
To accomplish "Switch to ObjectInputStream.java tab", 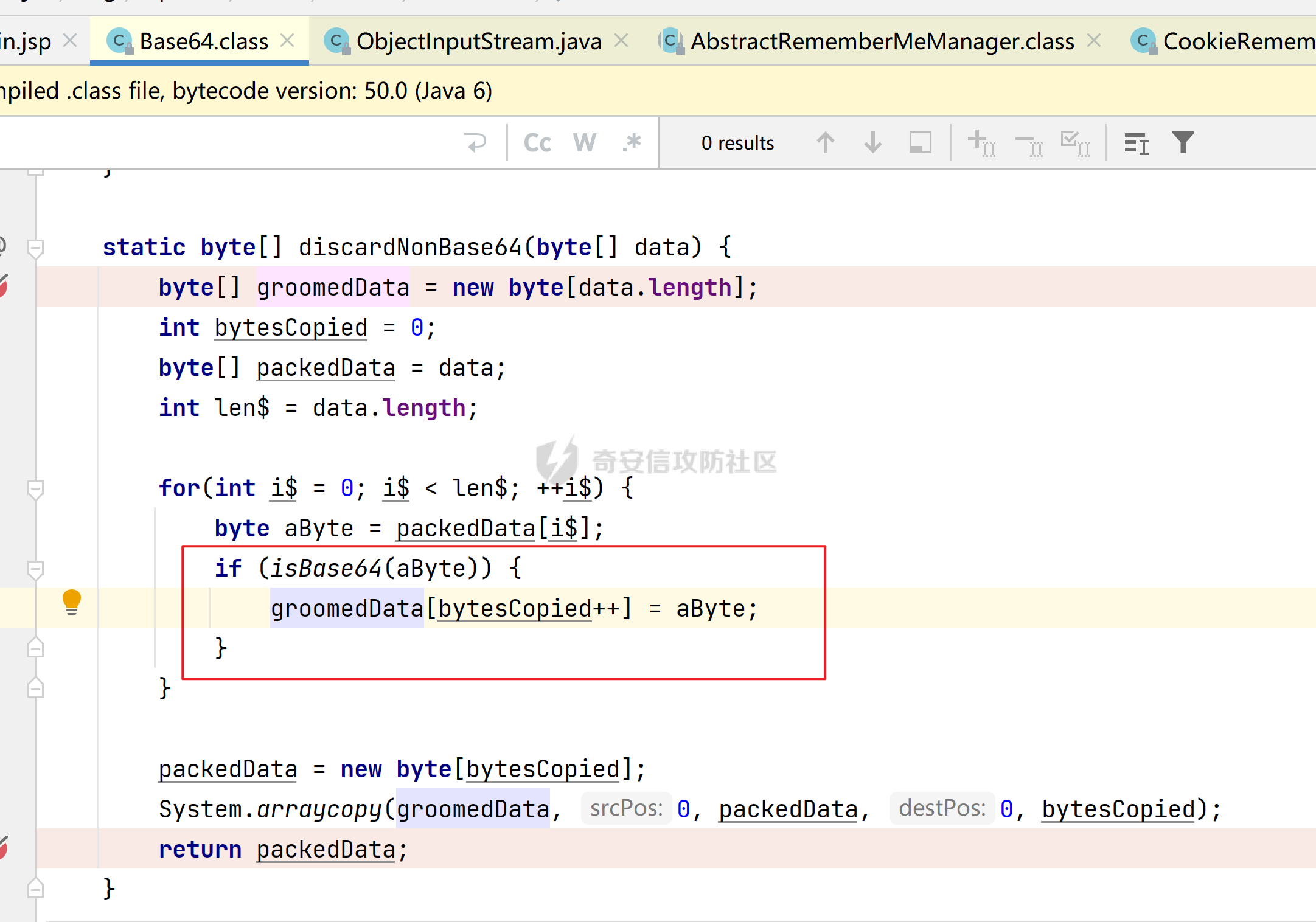I will pos(478,41).
